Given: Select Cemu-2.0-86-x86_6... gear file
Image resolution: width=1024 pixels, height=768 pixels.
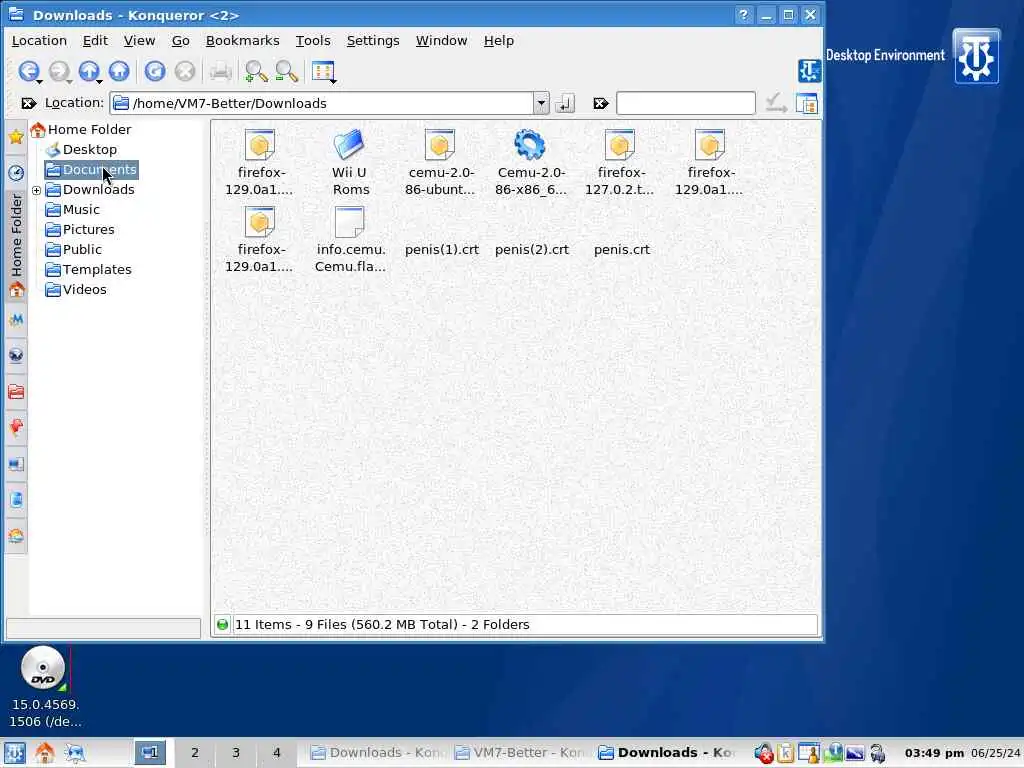Looking at the screenshot, I should (x=530, y=163).
